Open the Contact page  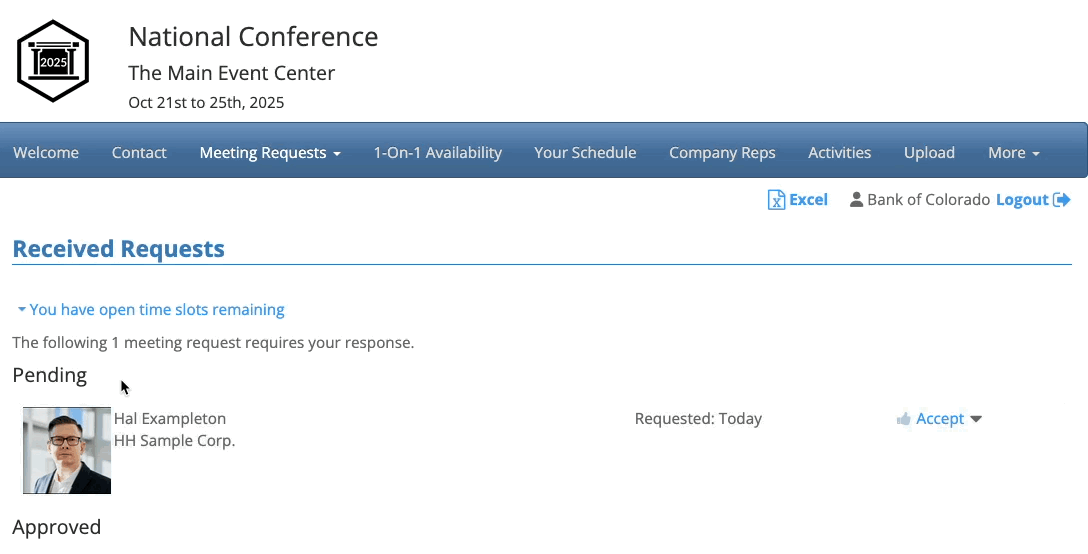pos(139,153)
